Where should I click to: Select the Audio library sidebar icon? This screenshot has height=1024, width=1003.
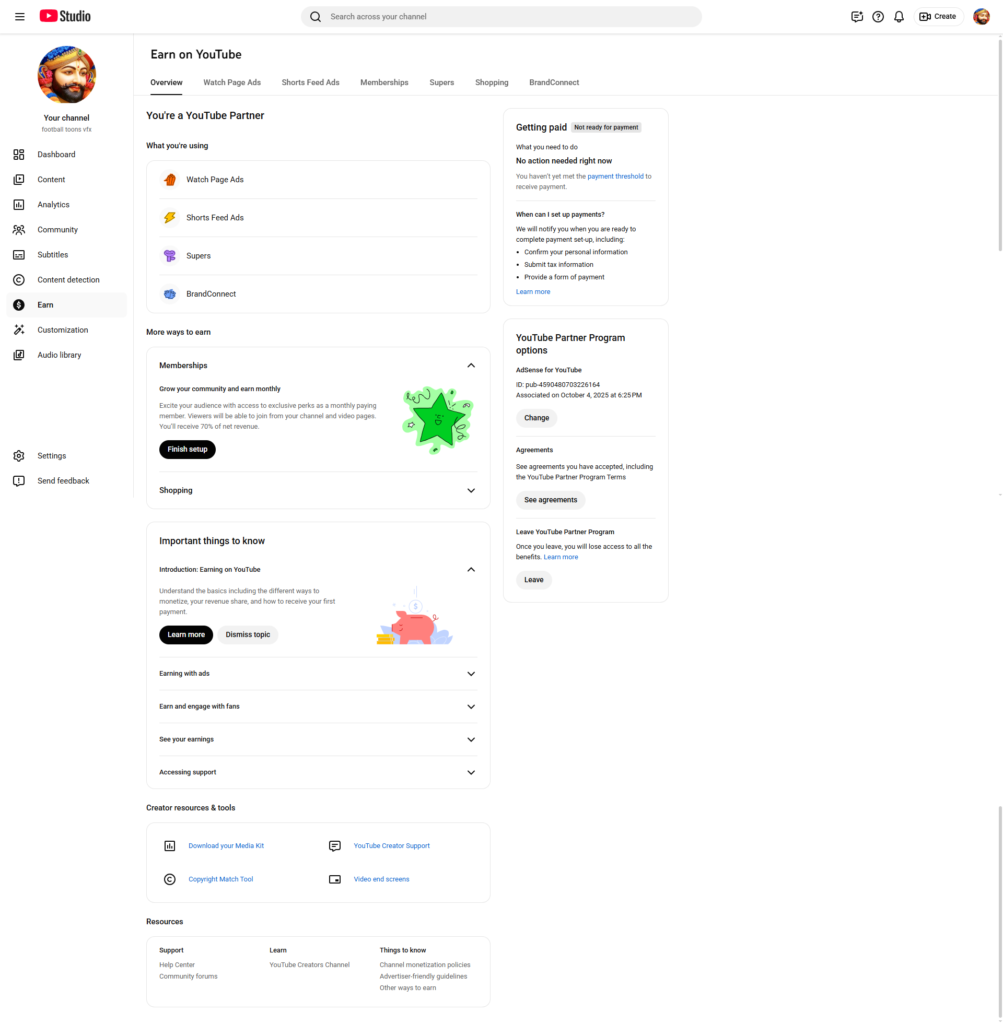[x=19, y=355]
